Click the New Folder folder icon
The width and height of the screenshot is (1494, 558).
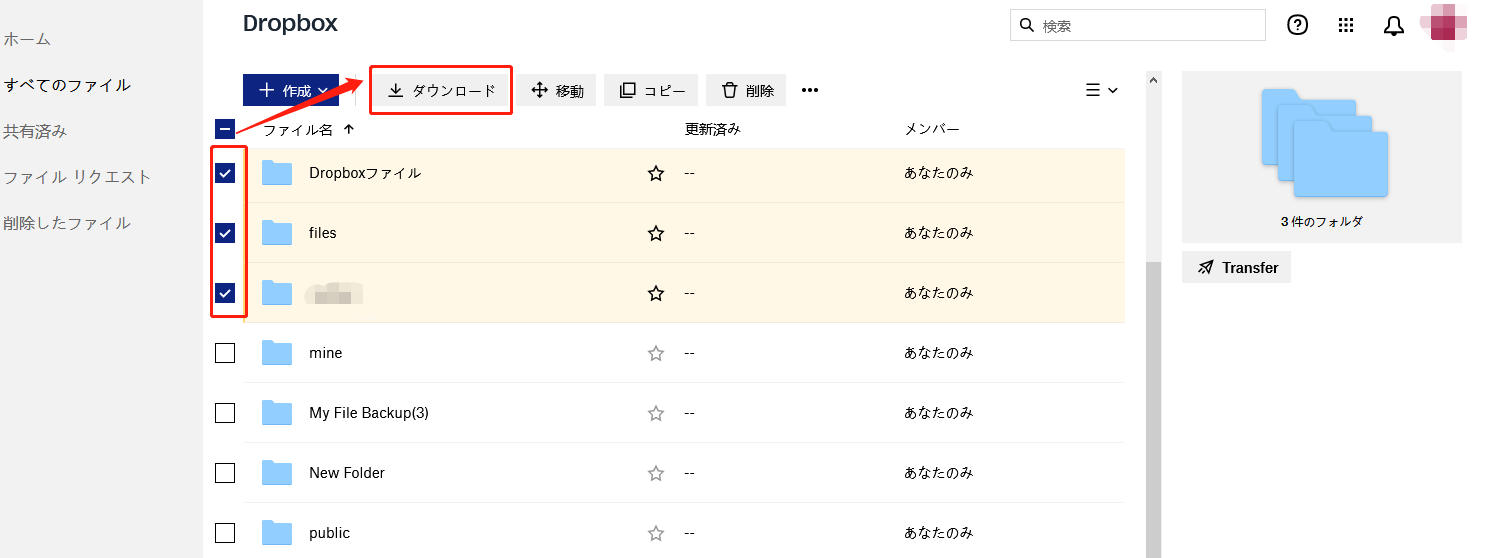(x=277, y=473)
